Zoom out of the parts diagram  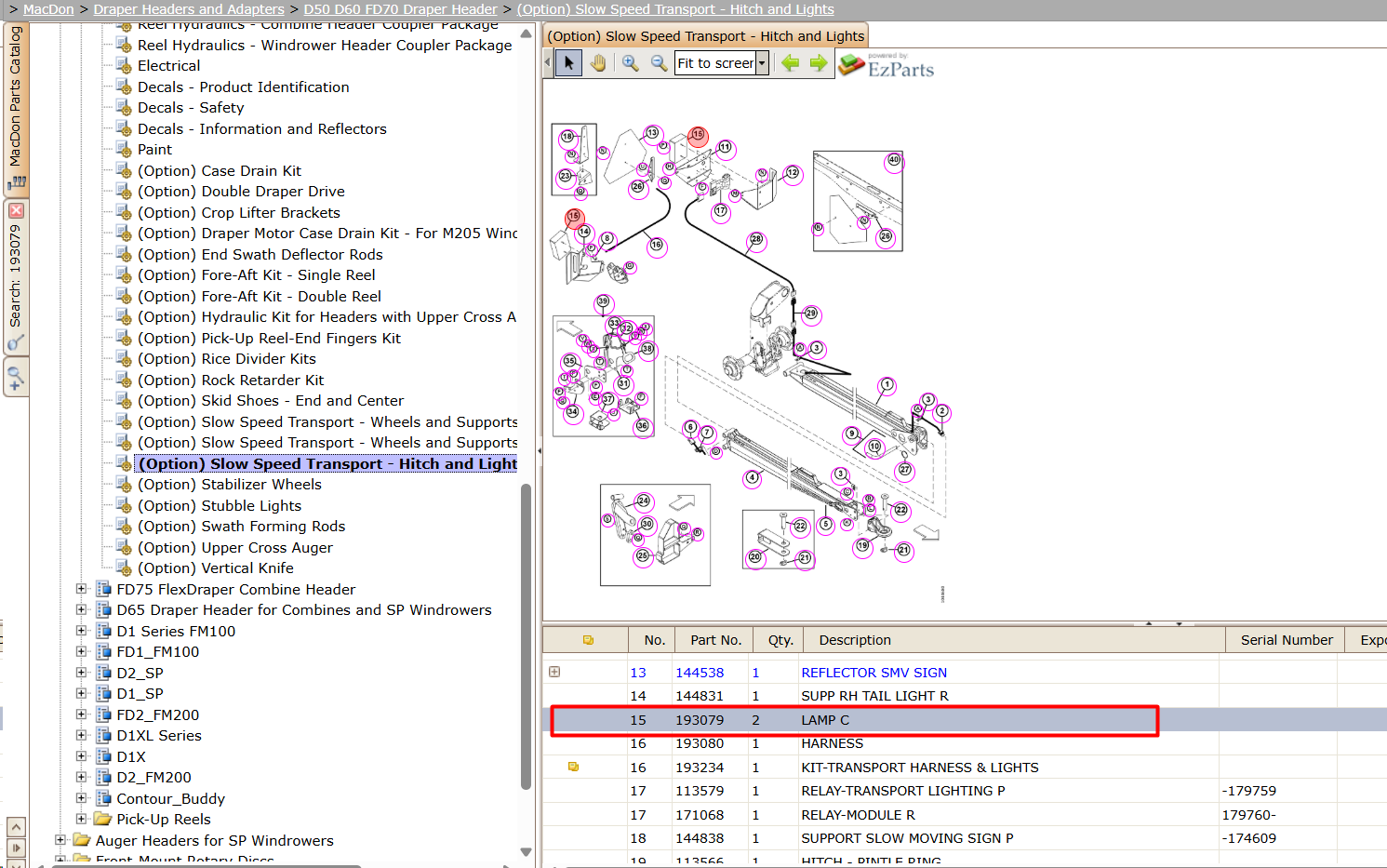pos(659,63)
